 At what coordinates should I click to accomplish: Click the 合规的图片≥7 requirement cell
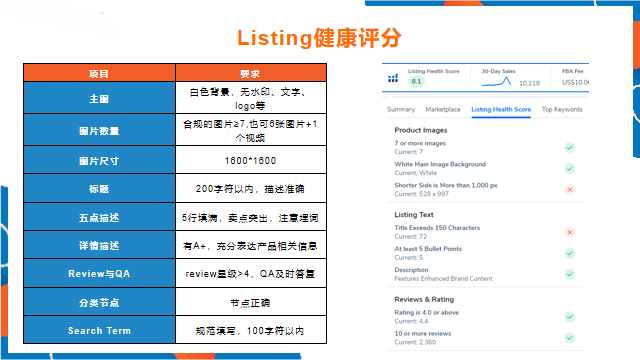coord(251,131)
